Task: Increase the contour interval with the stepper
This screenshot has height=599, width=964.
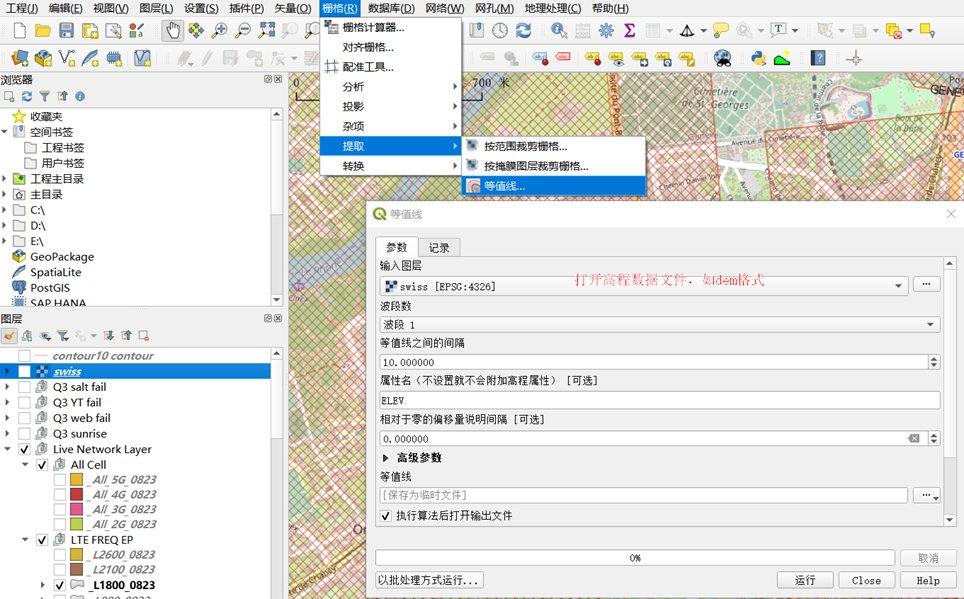Action: pos(934,358)
